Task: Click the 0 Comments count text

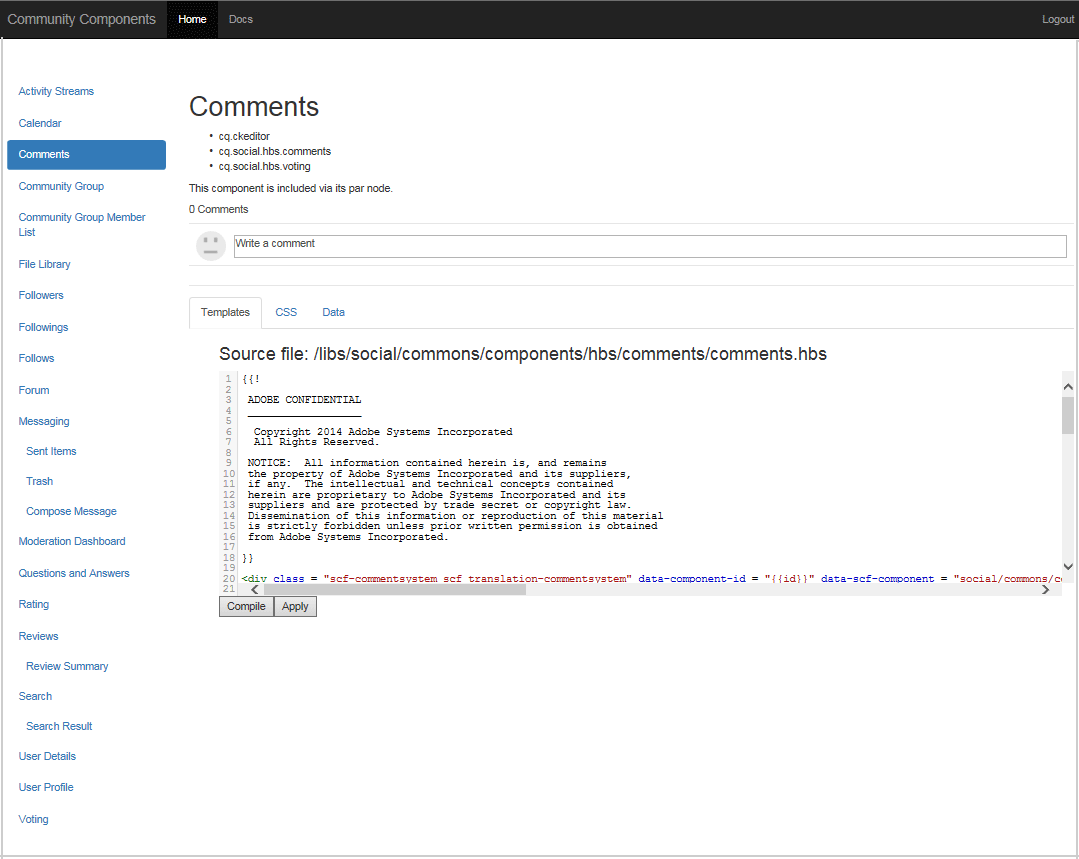Action: point(219,209)
